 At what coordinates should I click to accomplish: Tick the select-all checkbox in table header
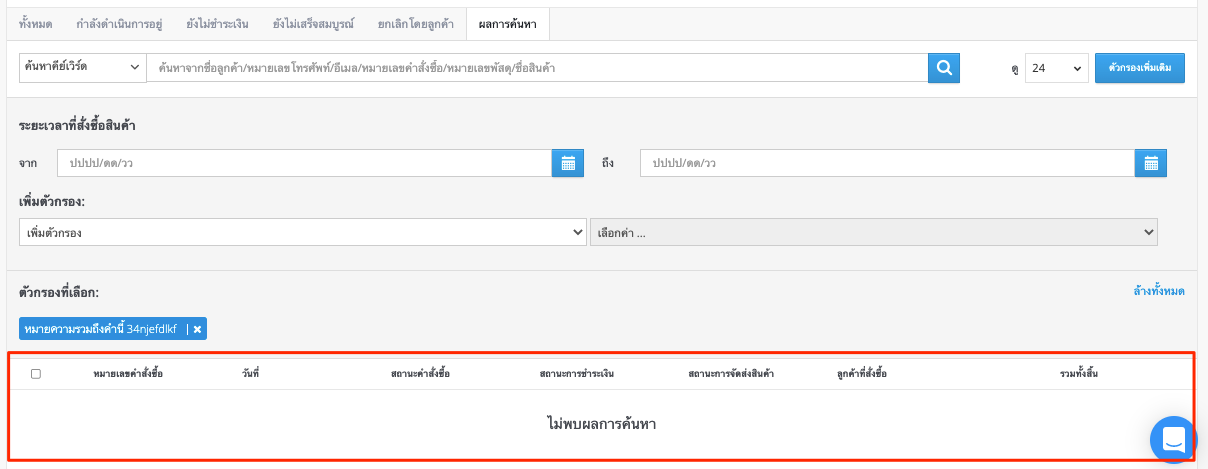[36, 374]
